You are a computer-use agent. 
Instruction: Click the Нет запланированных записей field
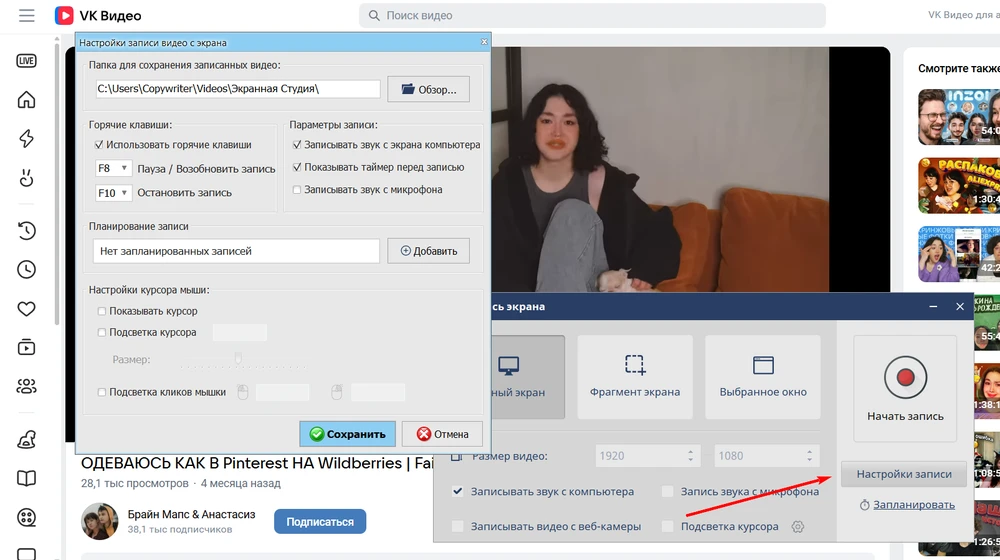tap(236, 251)
